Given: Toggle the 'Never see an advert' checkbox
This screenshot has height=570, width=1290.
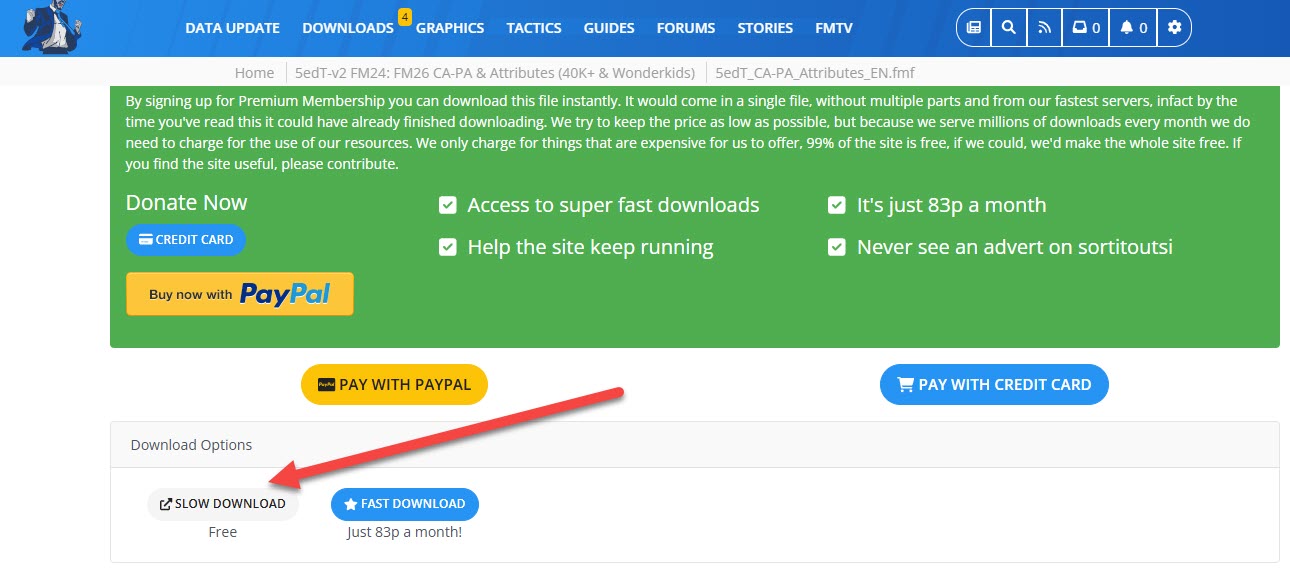Looking at the screenshot, I should (837, 247).
